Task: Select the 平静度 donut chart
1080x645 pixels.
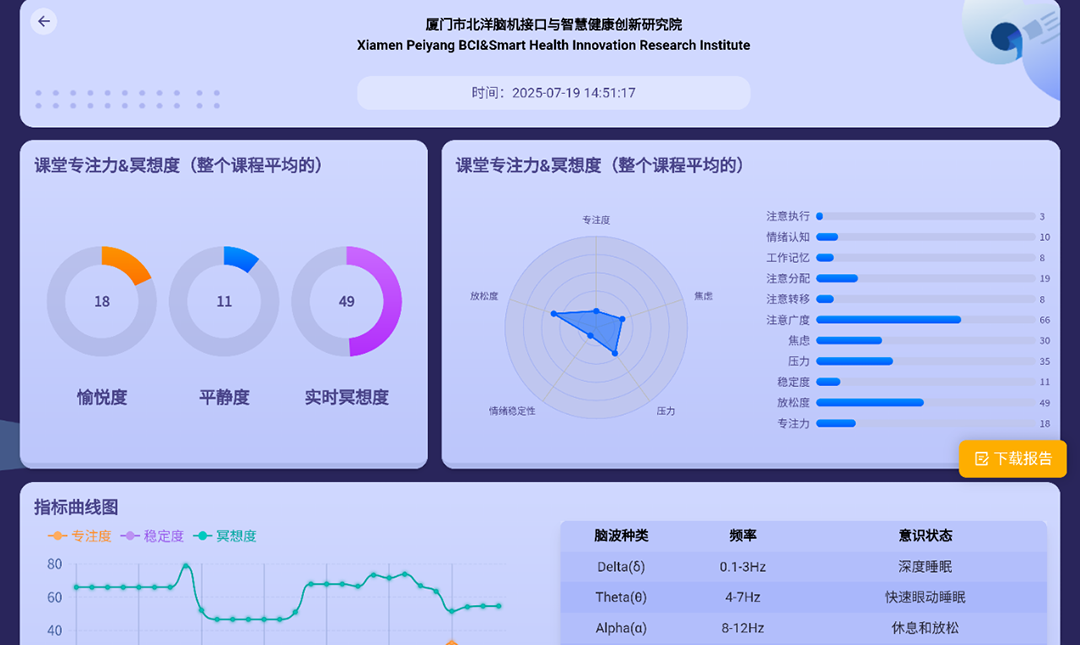Action: click(224, 300)
